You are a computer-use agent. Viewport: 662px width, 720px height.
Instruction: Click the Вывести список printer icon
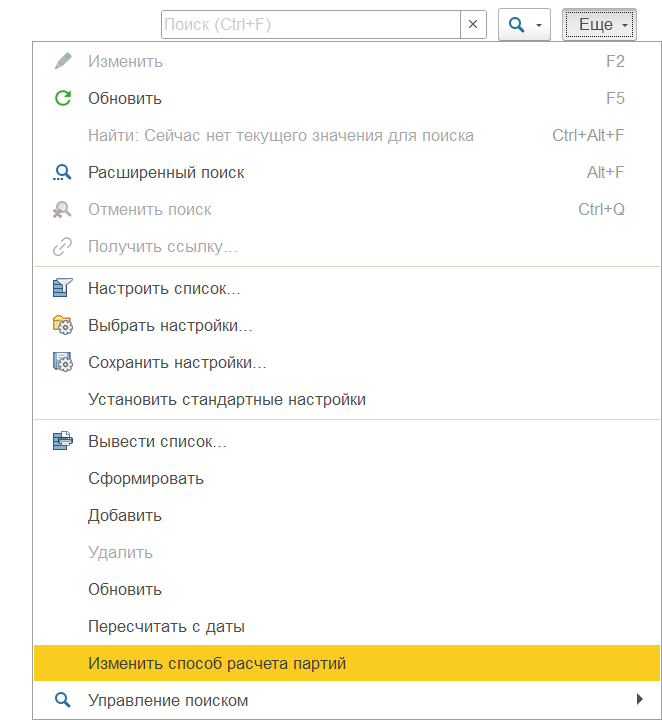[63, 440]
